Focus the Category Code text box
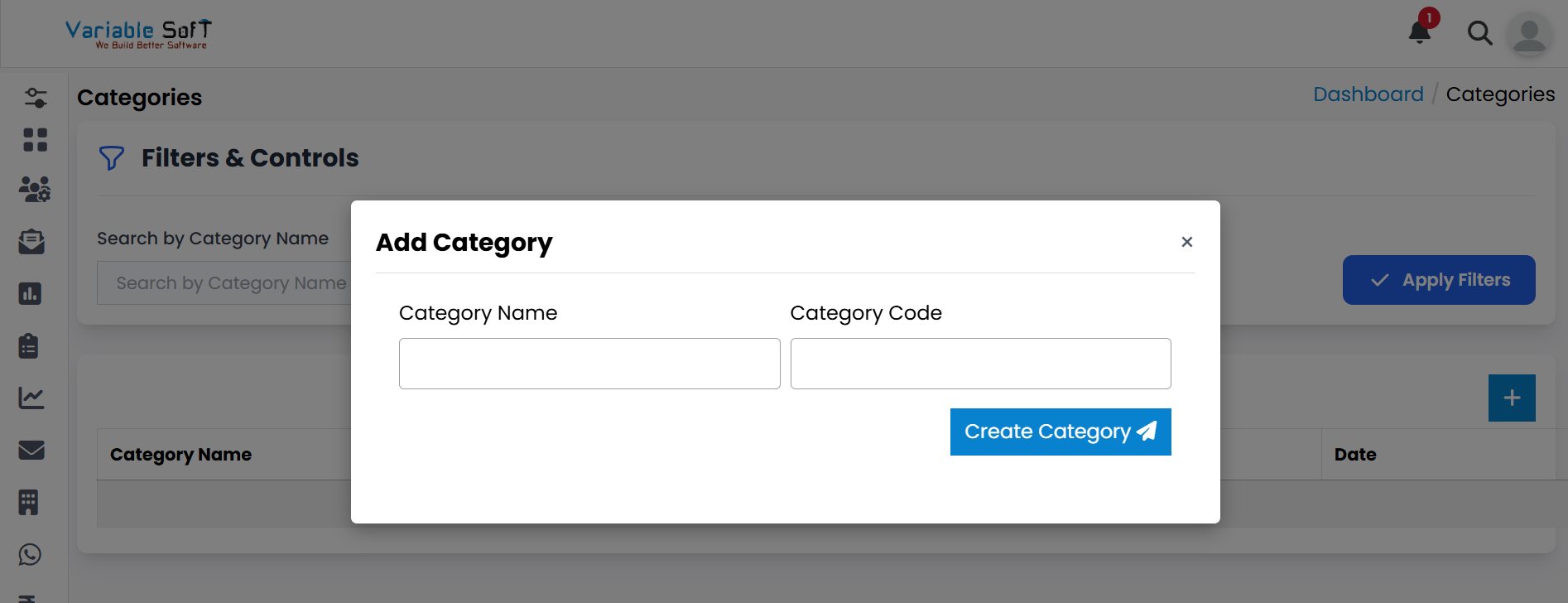 point(980,364)
